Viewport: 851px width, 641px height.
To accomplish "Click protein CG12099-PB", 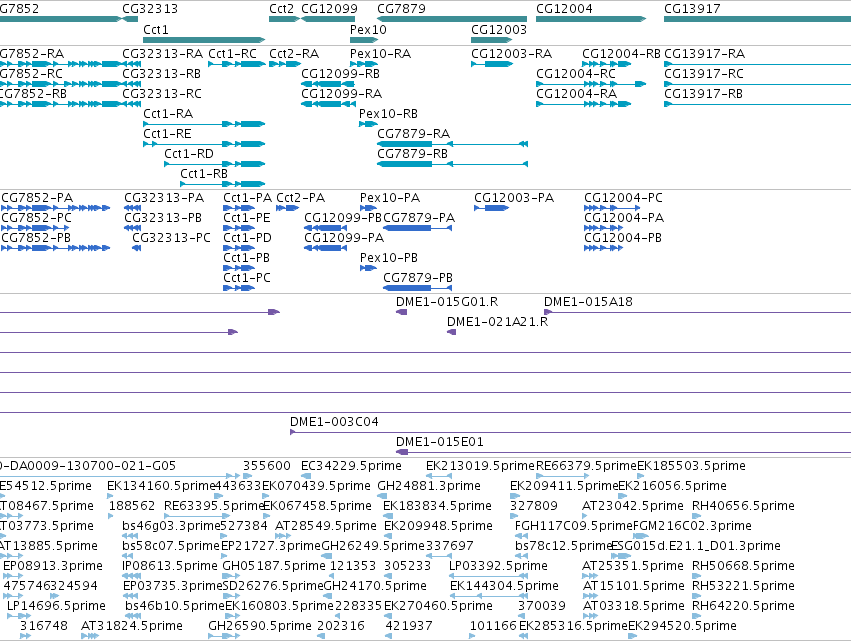I will click(x=326, y=228).
